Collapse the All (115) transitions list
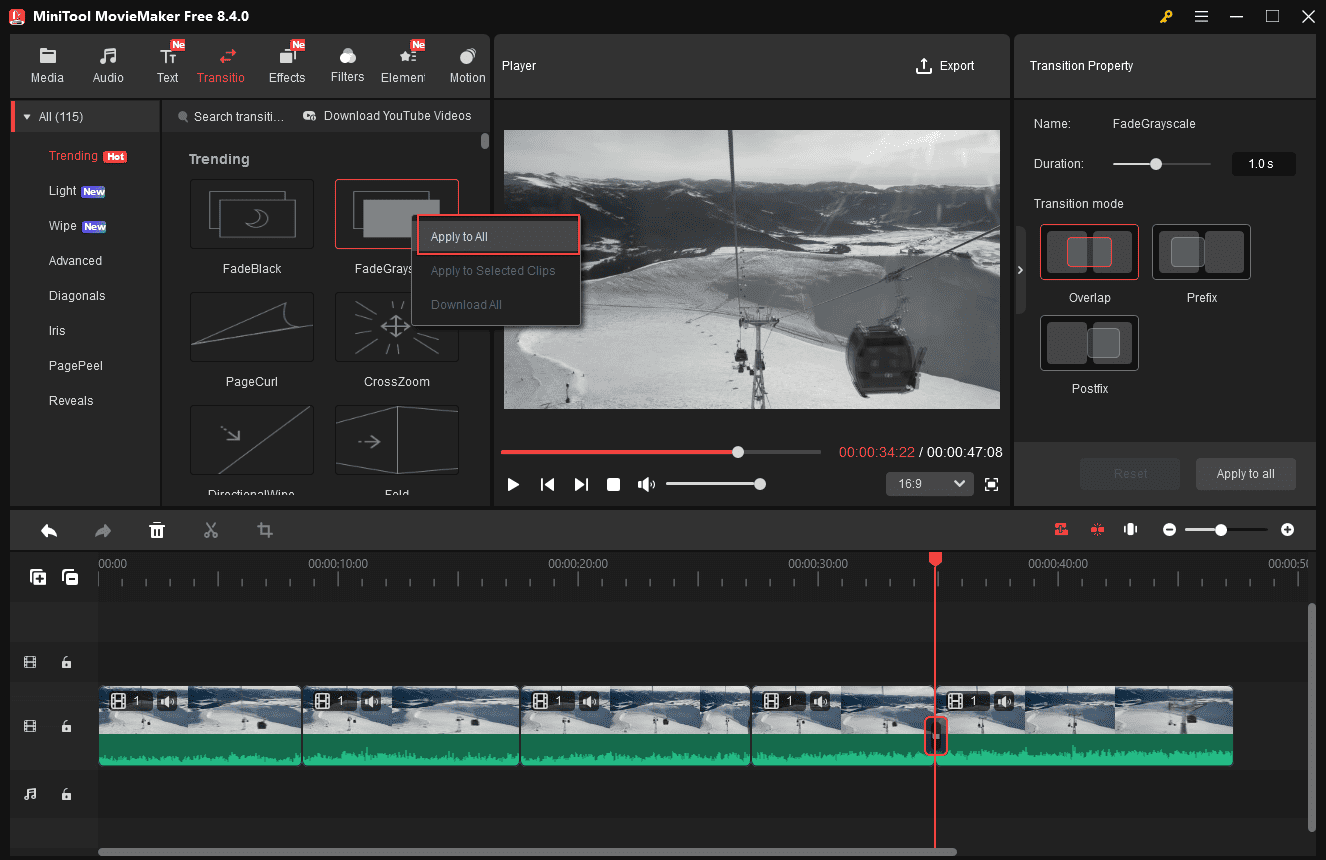This screenshot has height=860, width=1326. [x=26, y=115]
